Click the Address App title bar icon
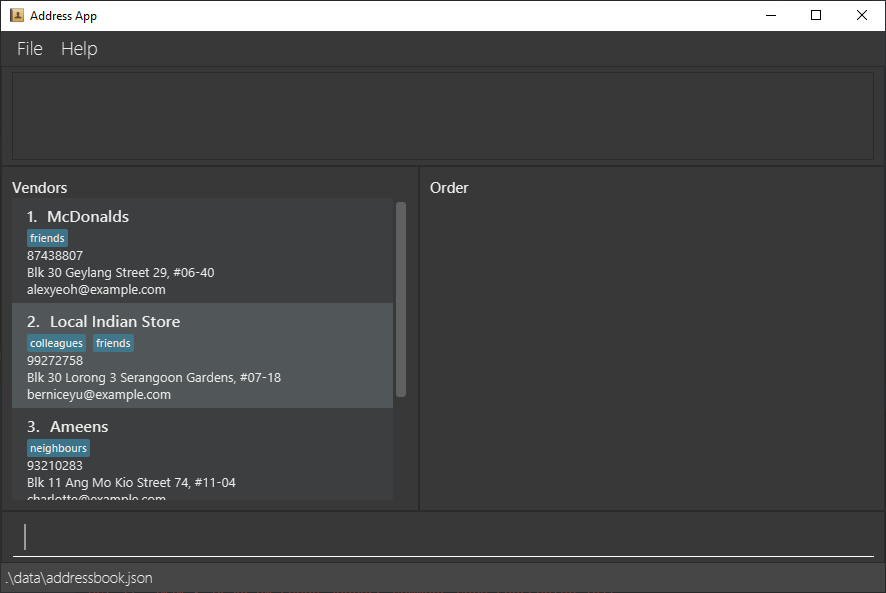This screenshot has width=886, height=593. click(17, 15)
